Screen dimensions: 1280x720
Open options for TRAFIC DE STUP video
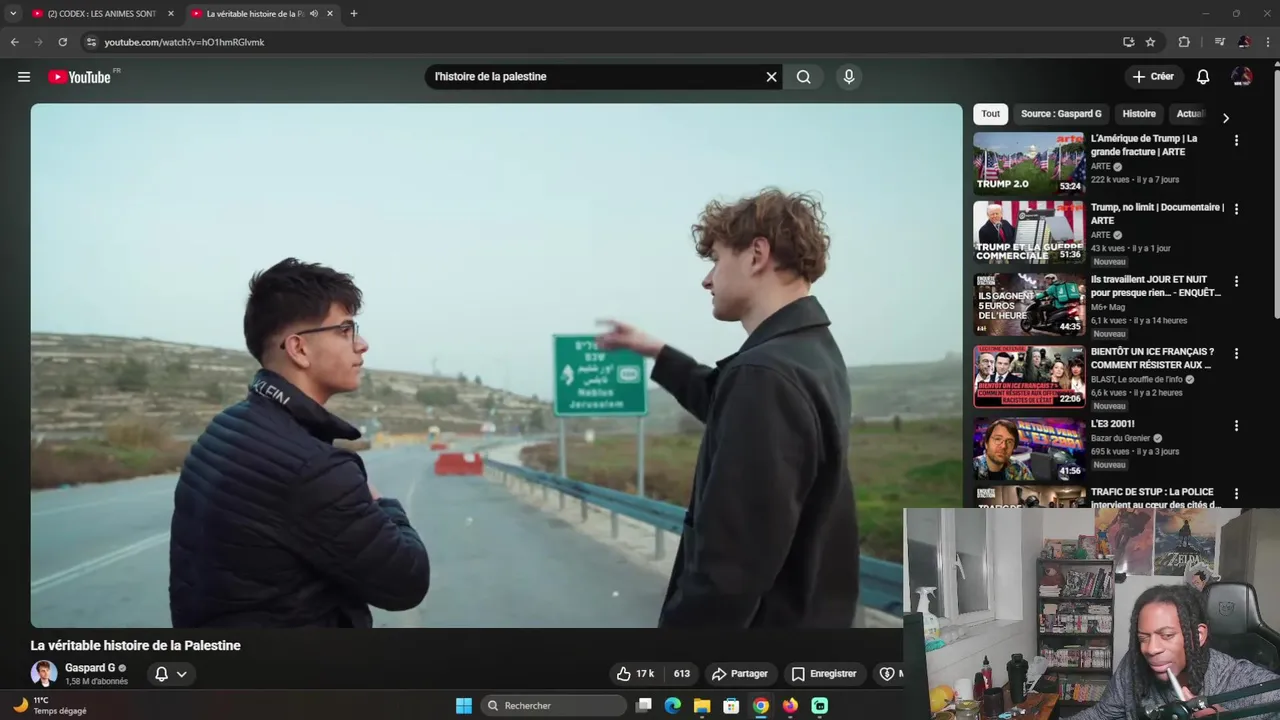[1236, 494]
